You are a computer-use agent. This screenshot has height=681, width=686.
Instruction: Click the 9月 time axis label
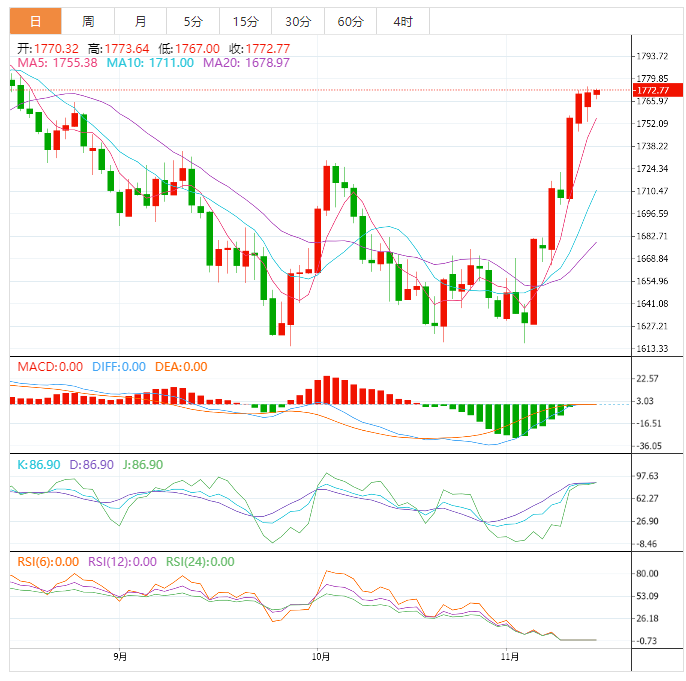pos(119,657)
